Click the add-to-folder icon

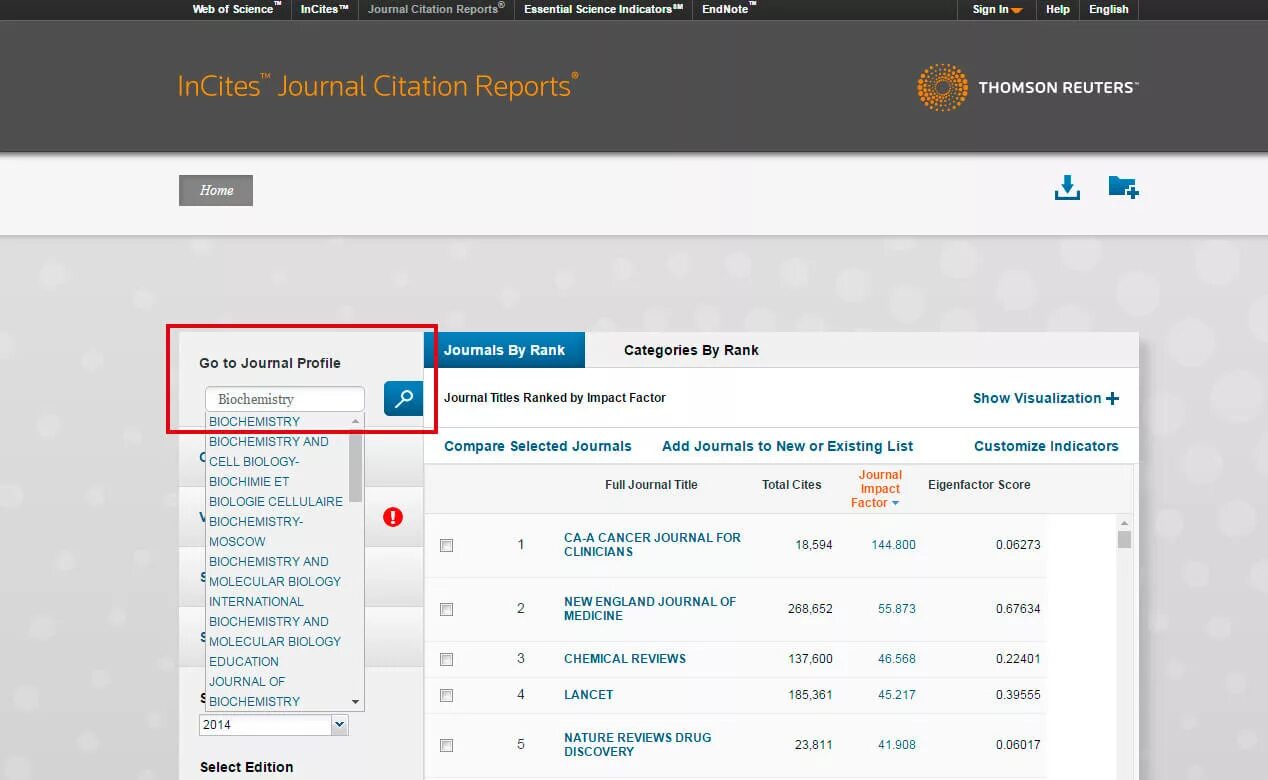(x=1123, y=187)
